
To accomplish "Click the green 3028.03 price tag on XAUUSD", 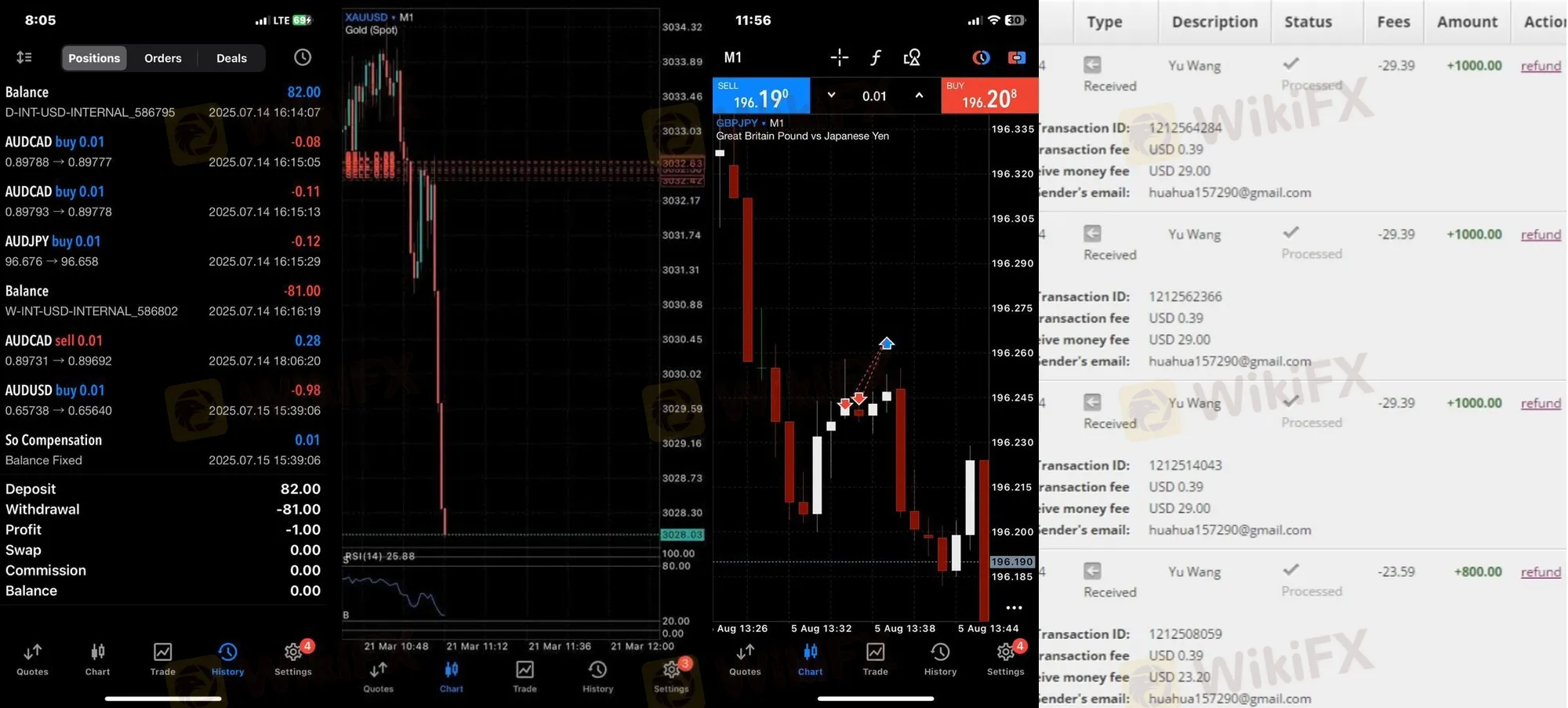I will pyautogui.click(x=682, y=535).
